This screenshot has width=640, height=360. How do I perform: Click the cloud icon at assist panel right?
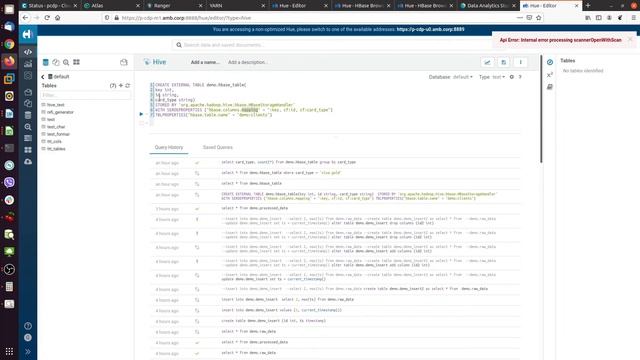point(124,62)
